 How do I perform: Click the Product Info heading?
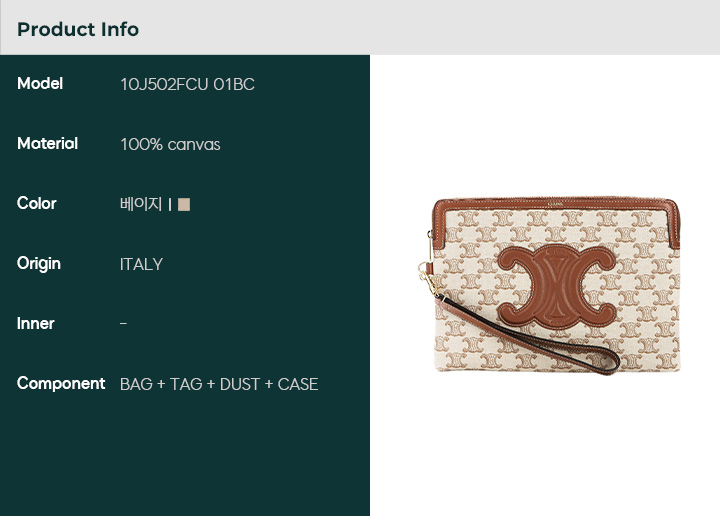pyautogui.click(x=78, y=29)
